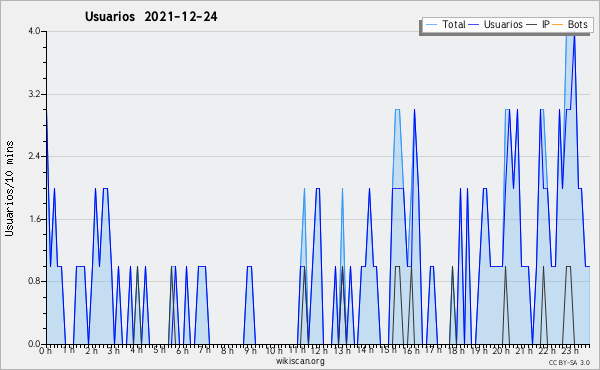Click the x-axis label '5 h'
Screen dimensions: 600x370
[x=159, y=351]
